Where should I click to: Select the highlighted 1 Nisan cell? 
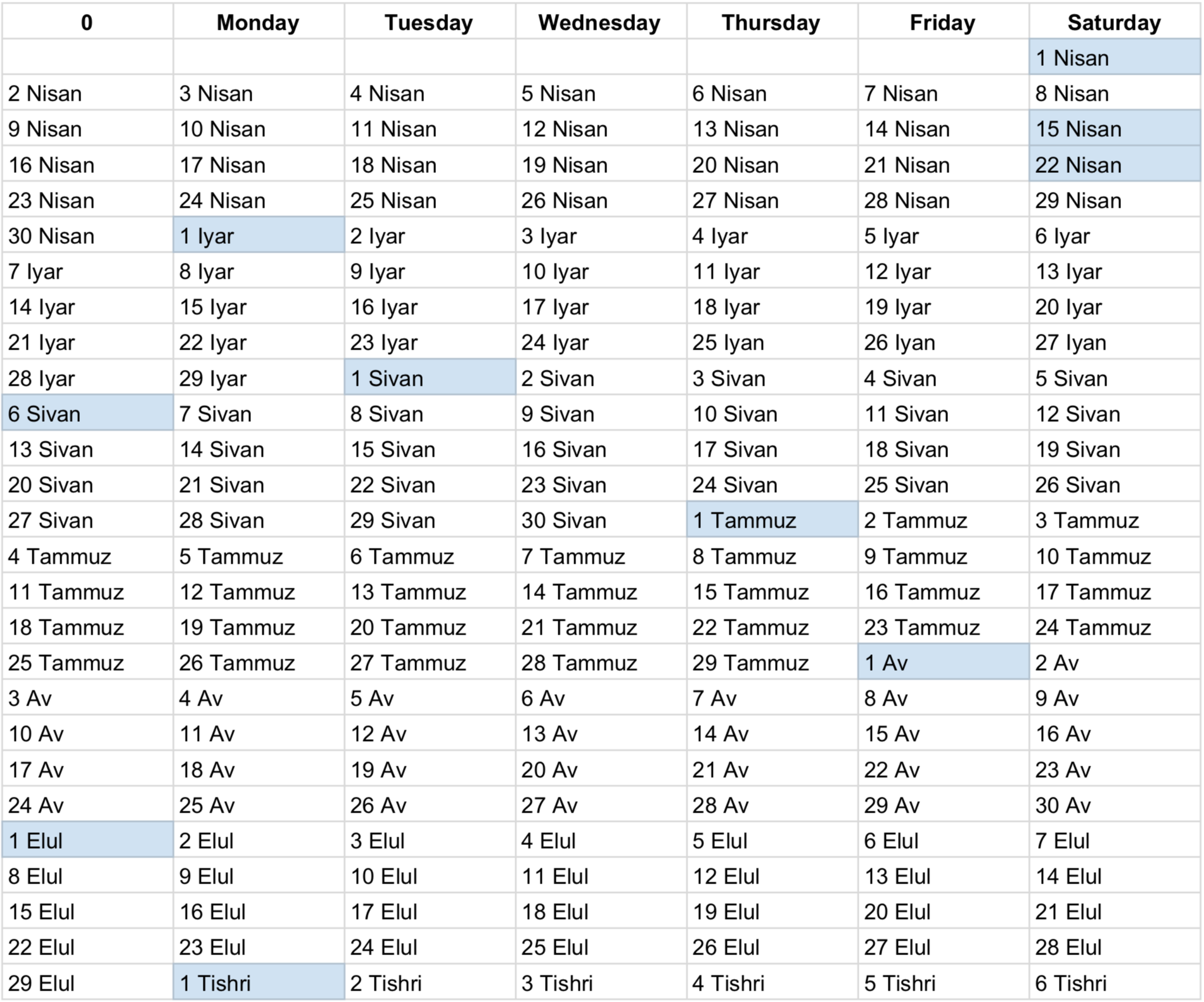tap(1114, 58)
